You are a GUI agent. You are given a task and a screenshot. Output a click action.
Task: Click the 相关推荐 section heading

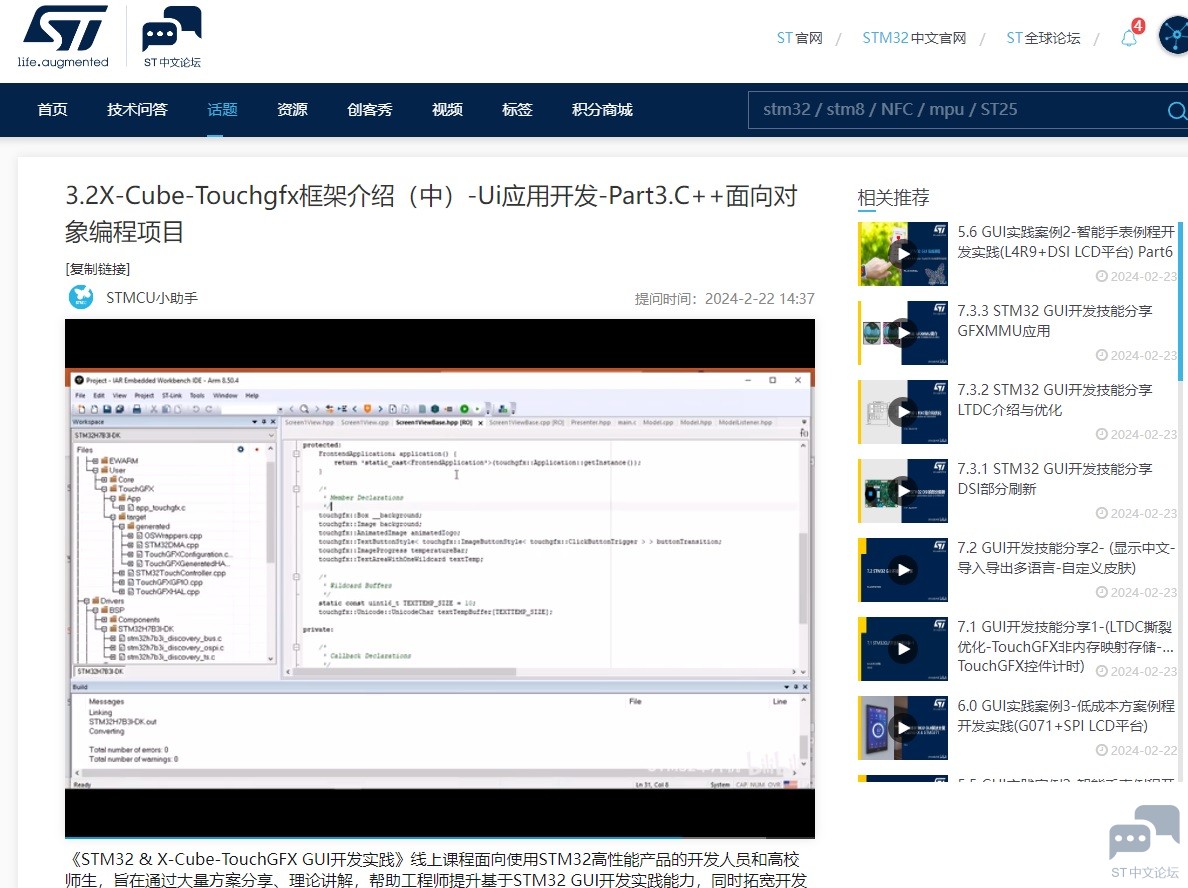(x=893, y=198)
